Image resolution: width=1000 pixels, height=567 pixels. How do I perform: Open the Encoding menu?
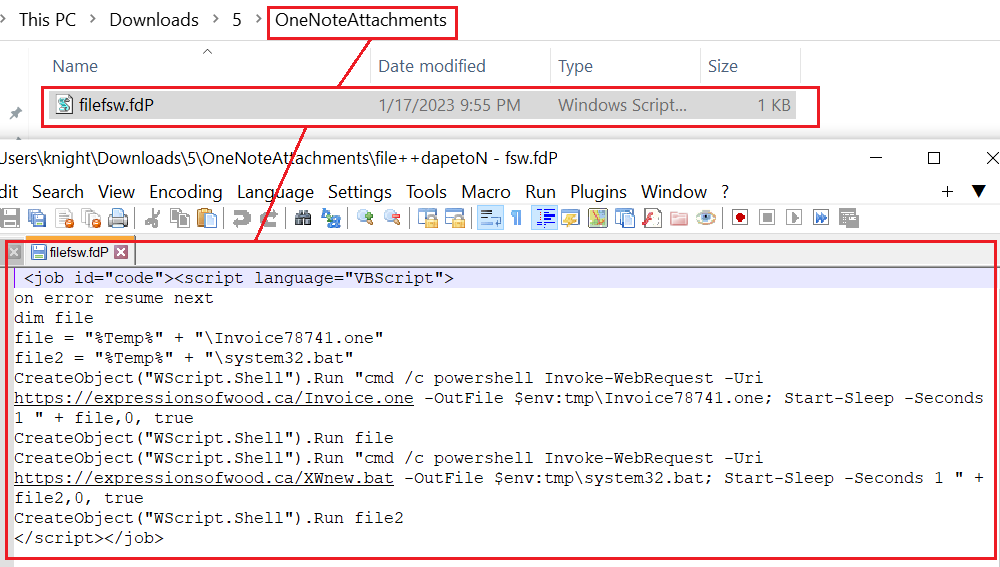pyautogui.click(x=186, y=192)
